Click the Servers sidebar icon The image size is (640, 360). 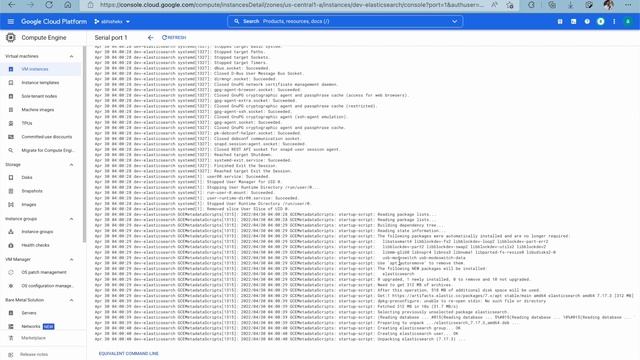[11, 313]
